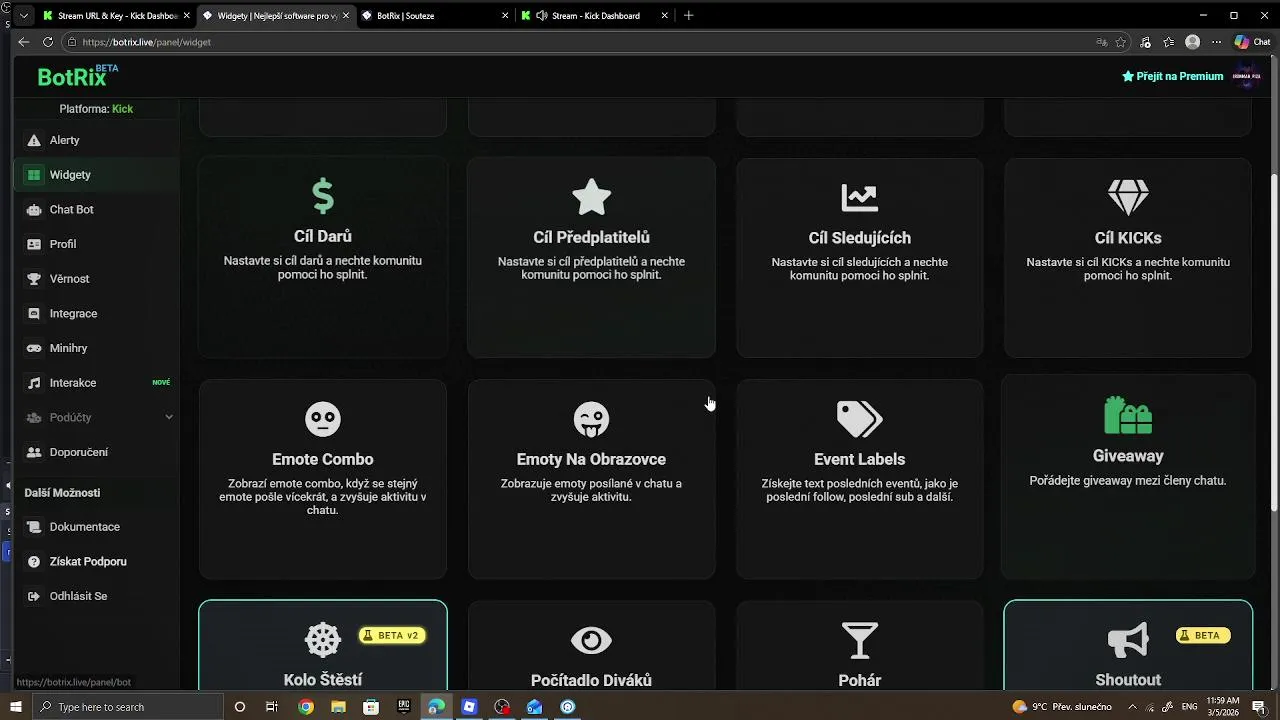Click the Emote Combo heading
This screenshot has height=720, width=1280.
click(x=323, y=459)
